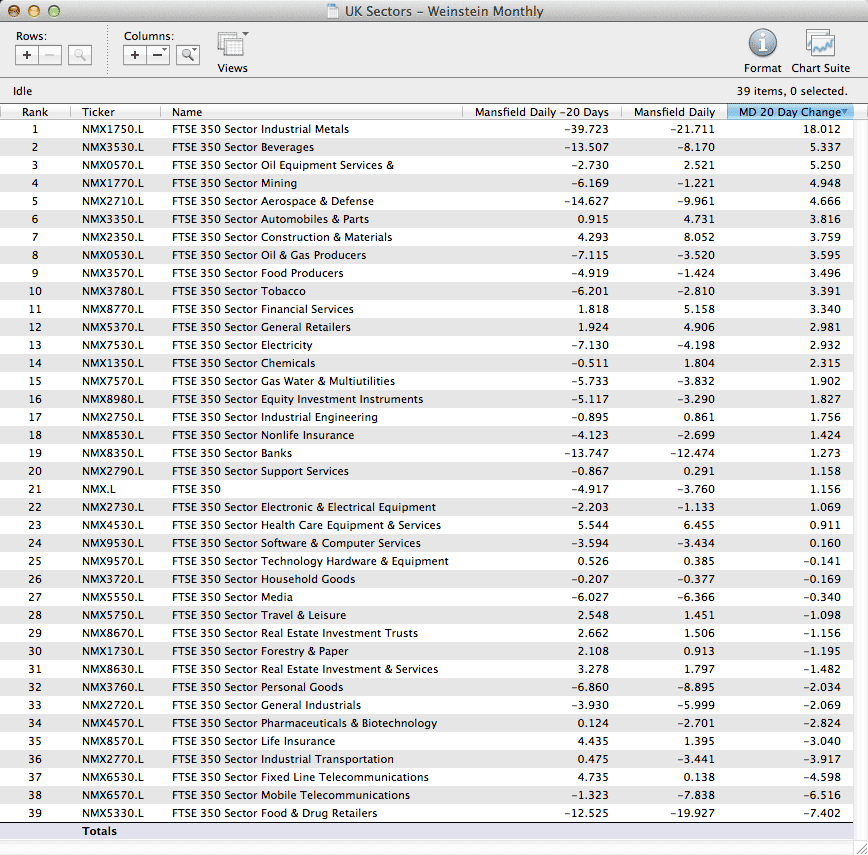Viewport: 868px width, 855px height.
Task: Click the Rows search magnifier icon
Action: 80,55
